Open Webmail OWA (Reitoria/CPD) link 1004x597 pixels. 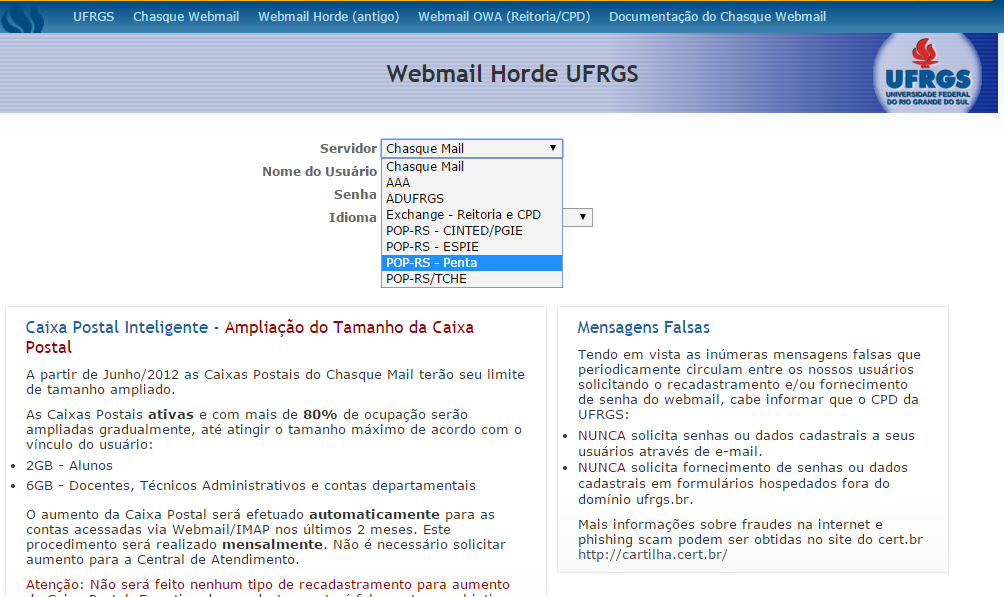pos(504,17)
